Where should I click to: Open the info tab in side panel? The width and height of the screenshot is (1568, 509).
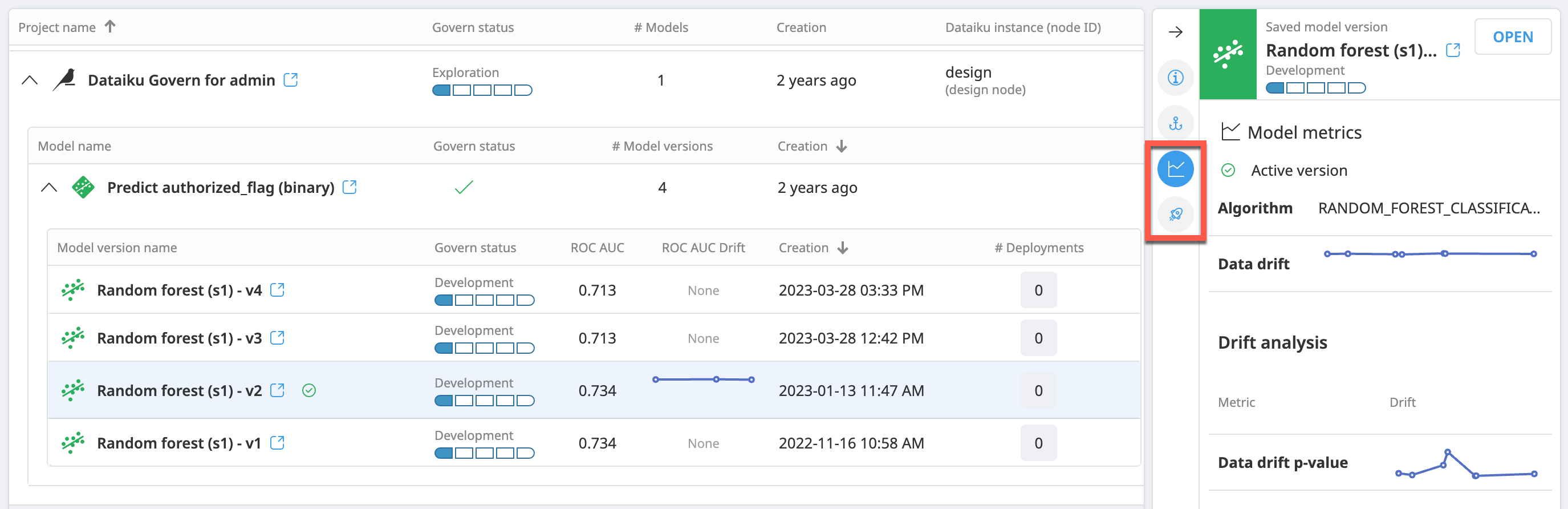click(1175, 78)
